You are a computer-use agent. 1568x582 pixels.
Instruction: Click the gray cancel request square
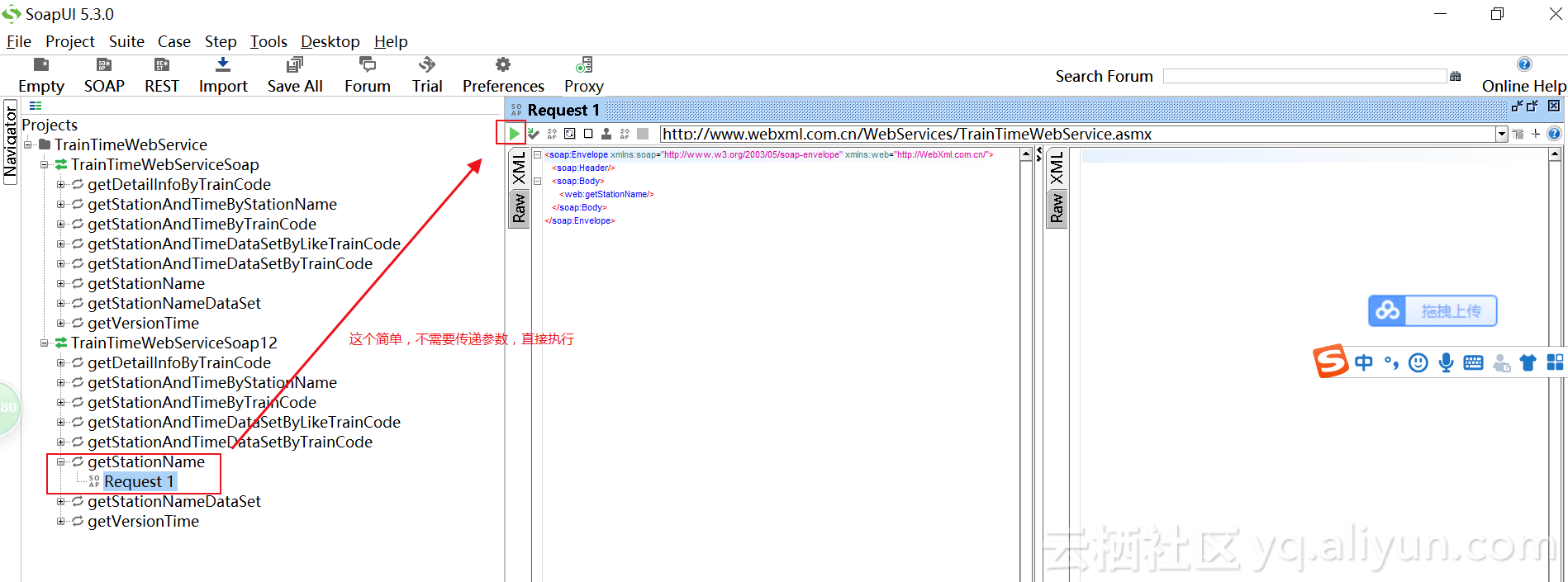643,134
